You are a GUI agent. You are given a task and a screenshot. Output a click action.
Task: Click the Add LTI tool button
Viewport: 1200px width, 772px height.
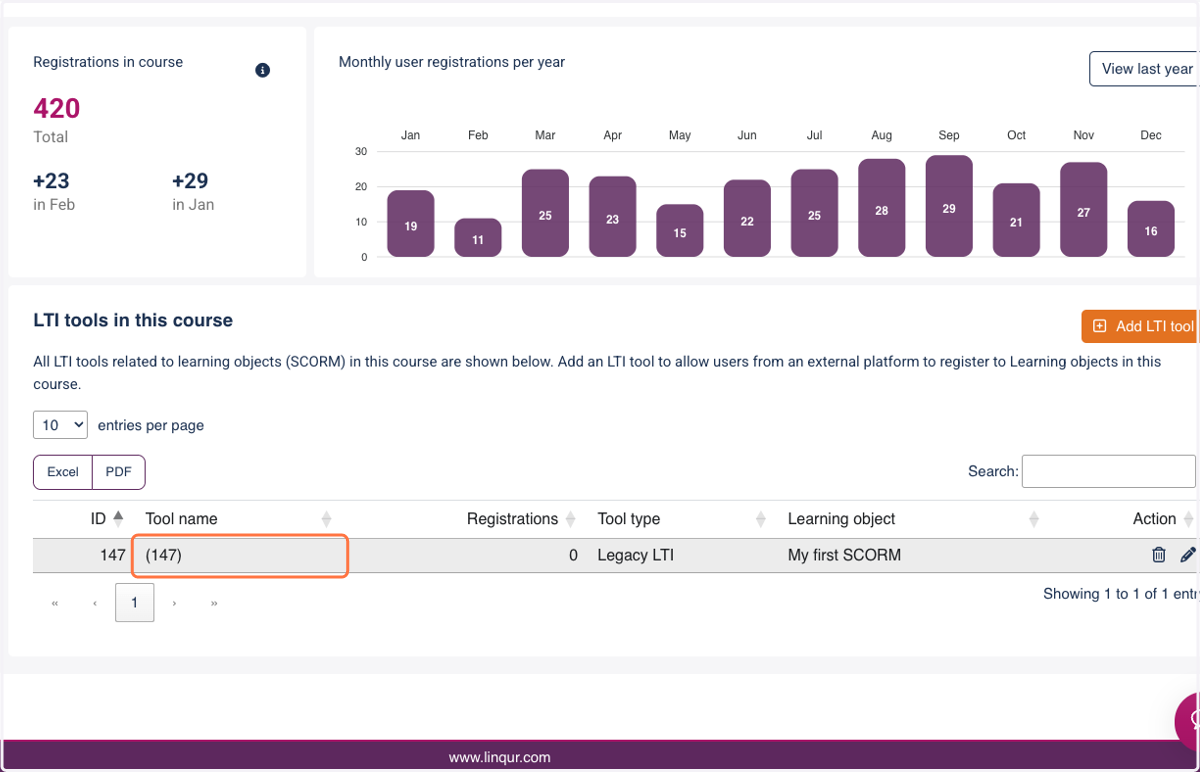click(x=1141, y=326)
